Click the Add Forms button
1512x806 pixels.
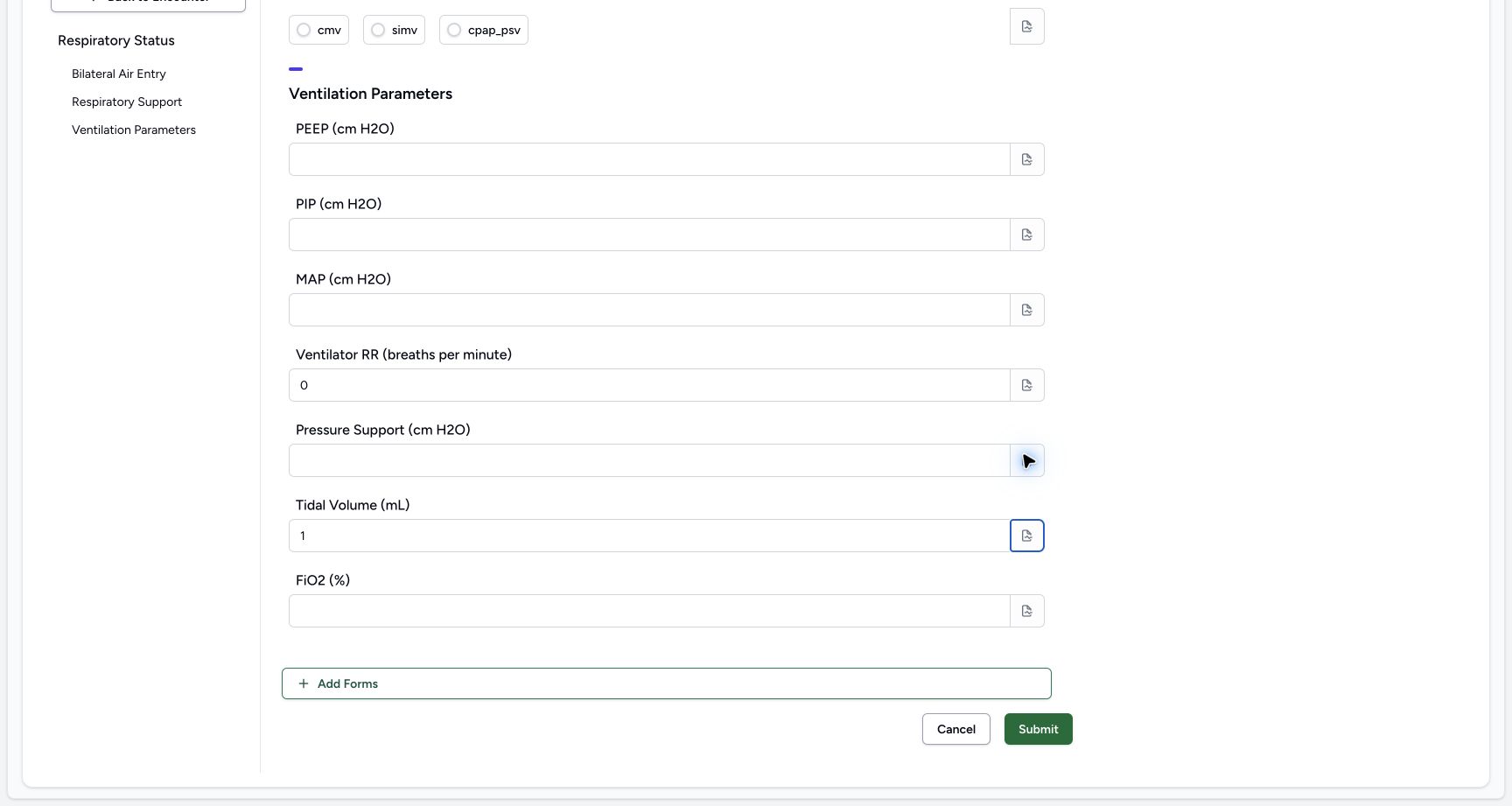667,683
